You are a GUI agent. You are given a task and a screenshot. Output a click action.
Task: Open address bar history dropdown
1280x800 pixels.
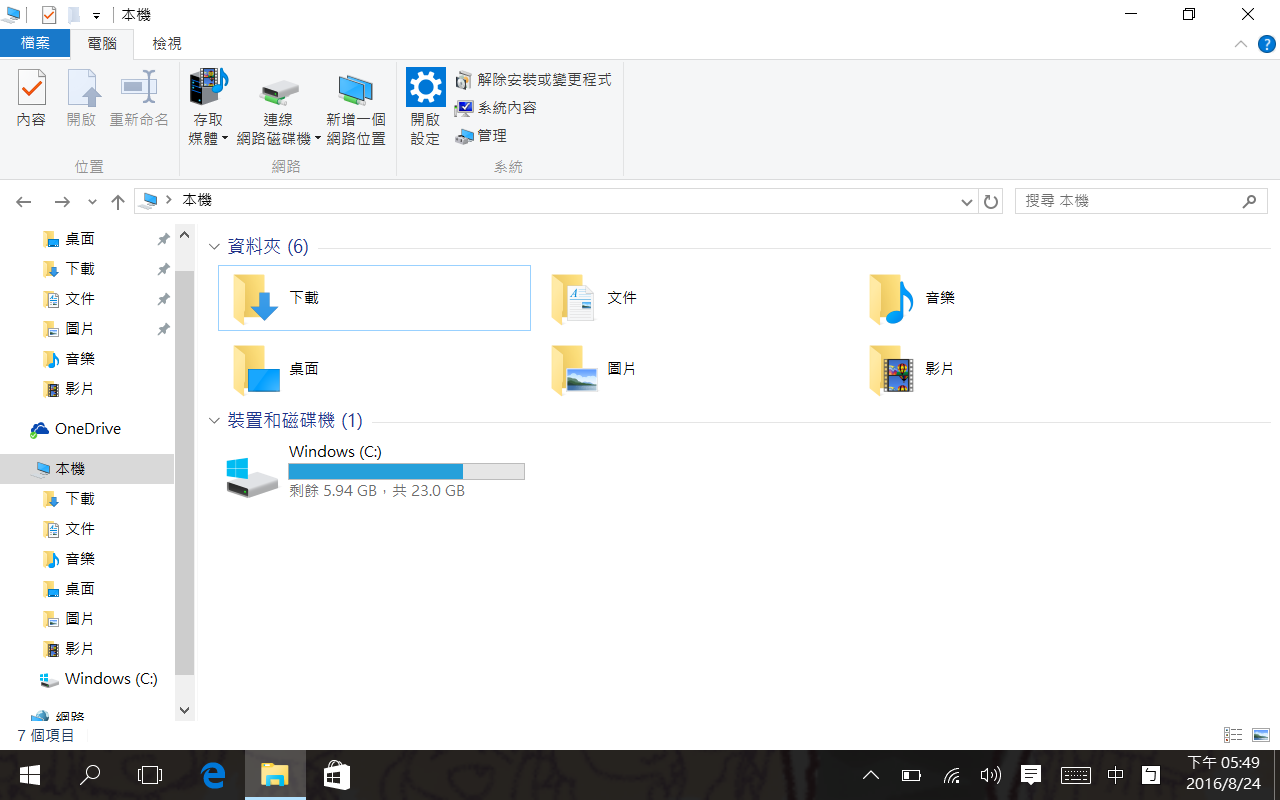967,202
